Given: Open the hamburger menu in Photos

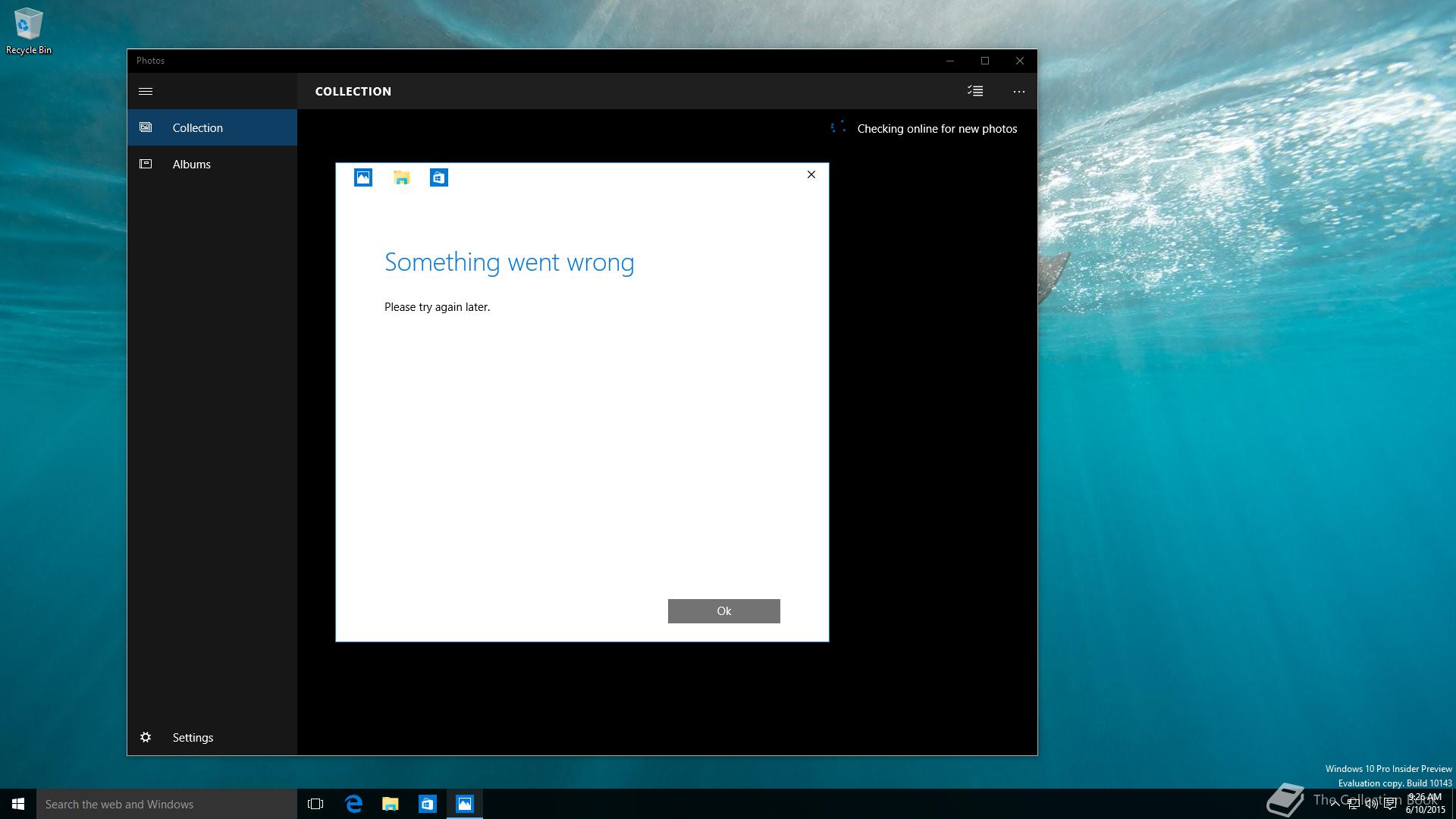Looking at the screenshot, I should [146, 91].
